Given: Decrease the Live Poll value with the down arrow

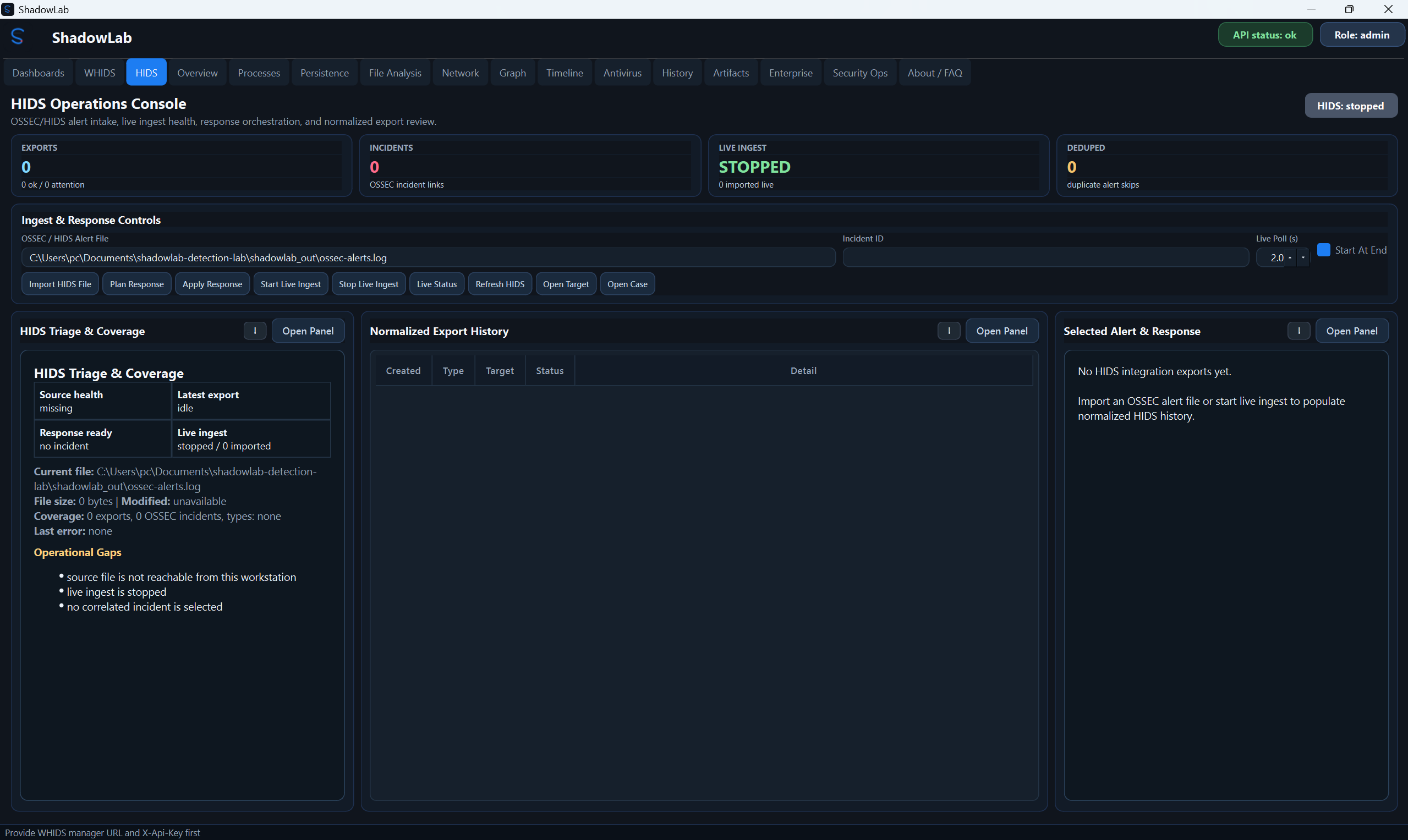Looking at the screenshot, I should click(1303, 257).
